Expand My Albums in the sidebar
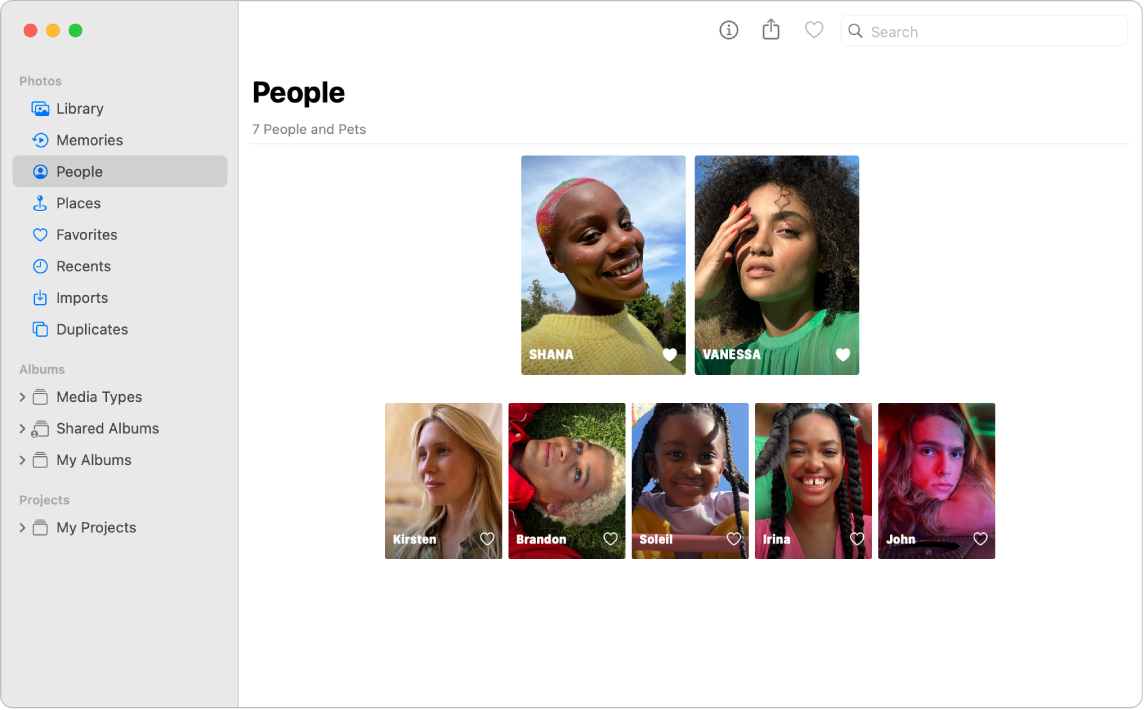 22,460
